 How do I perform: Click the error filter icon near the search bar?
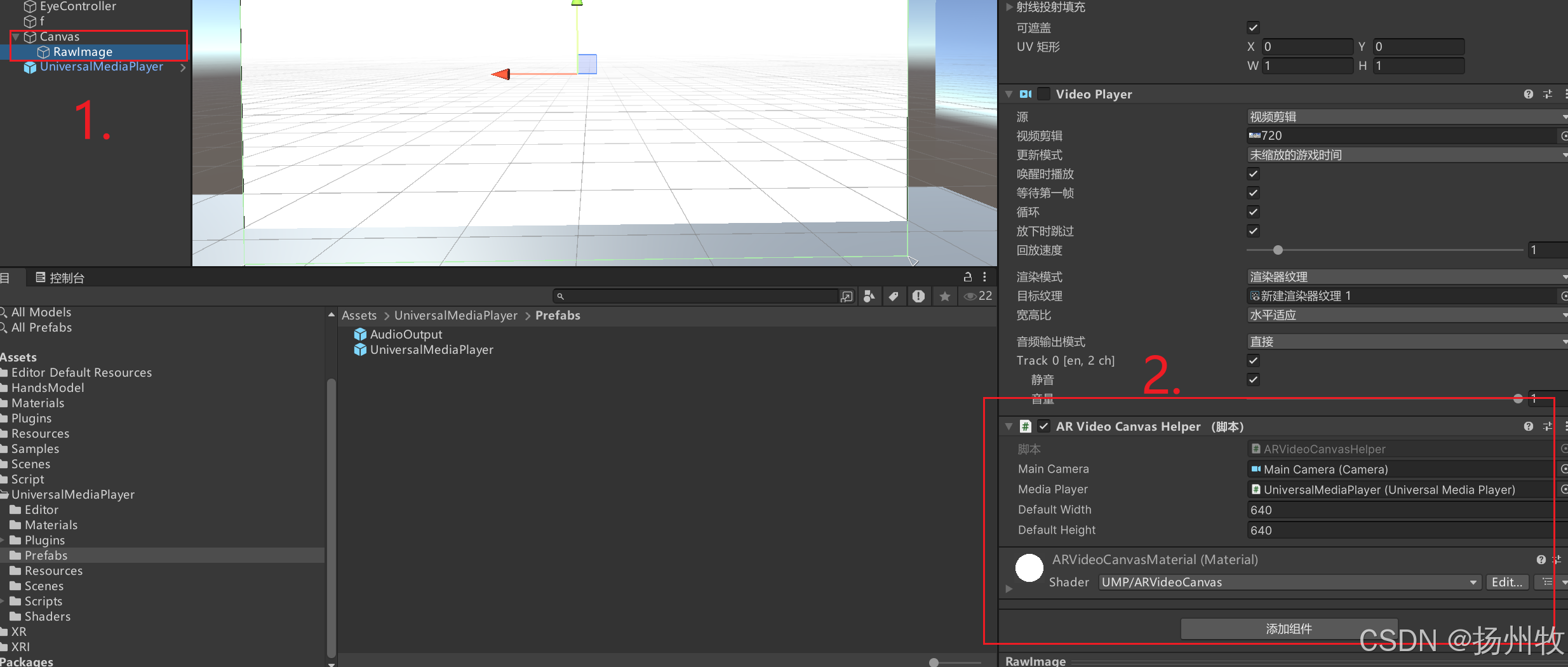click(x=919, y=296)
